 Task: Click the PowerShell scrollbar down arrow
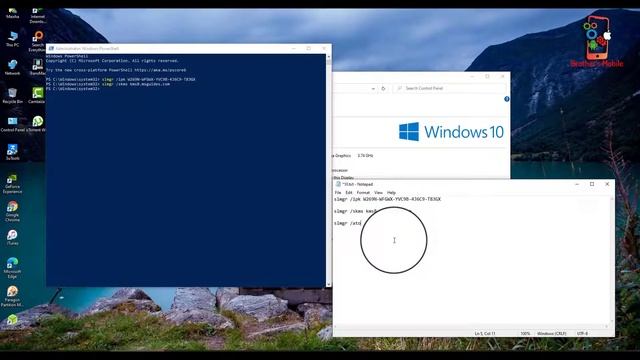(329, 284)
